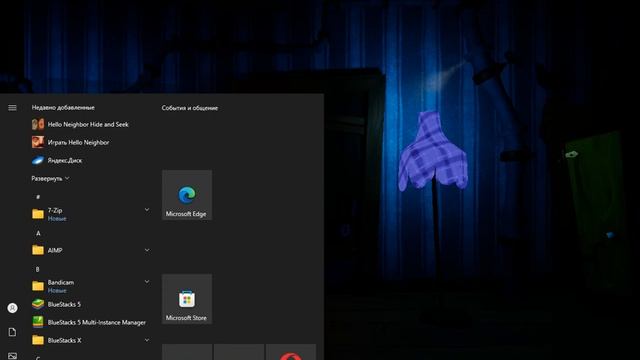This screenshot has width=640, height=360.
Task: Click the Новые label under 7-Zip
Action: (57, 219)
